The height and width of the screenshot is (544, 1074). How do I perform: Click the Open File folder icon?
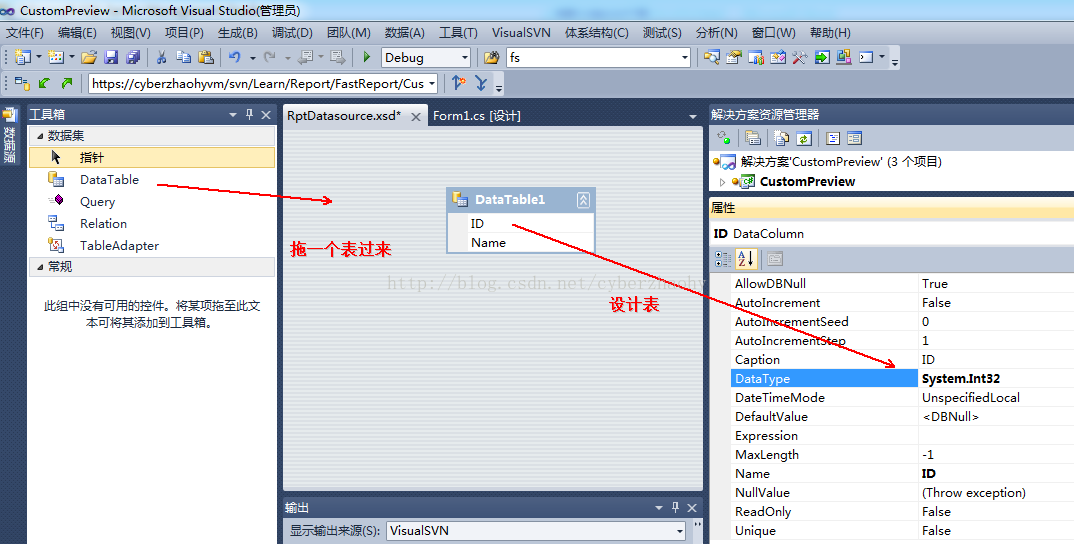point(89,58)
